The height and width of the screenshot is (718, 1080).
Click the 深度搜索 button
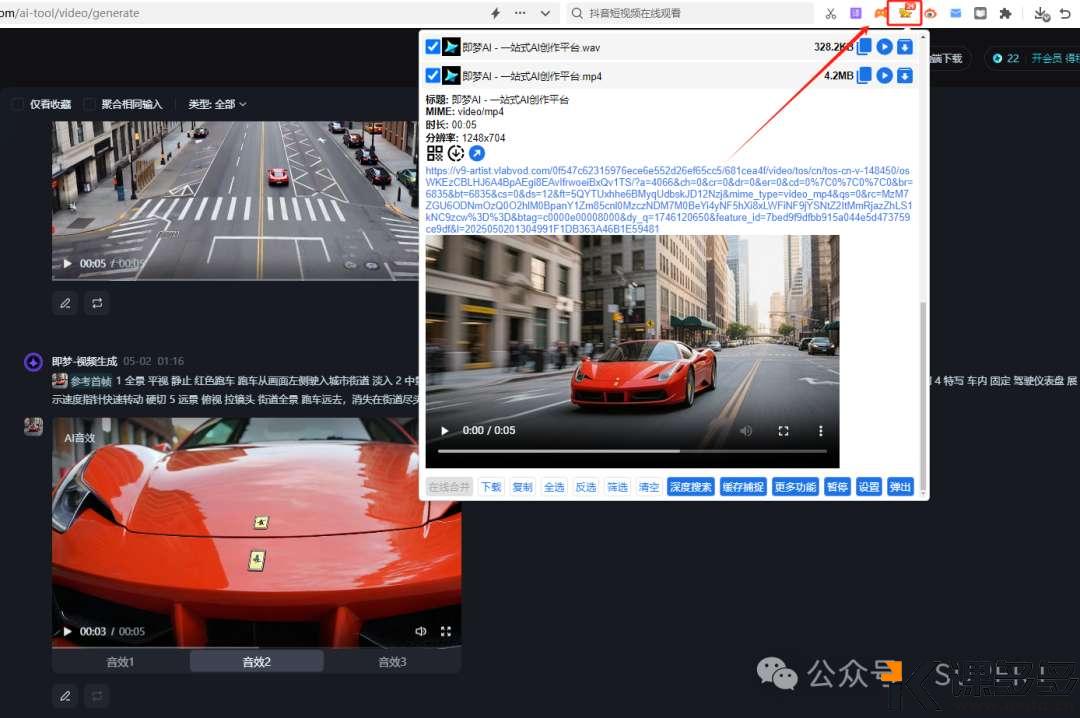click(x=691, y=487)
